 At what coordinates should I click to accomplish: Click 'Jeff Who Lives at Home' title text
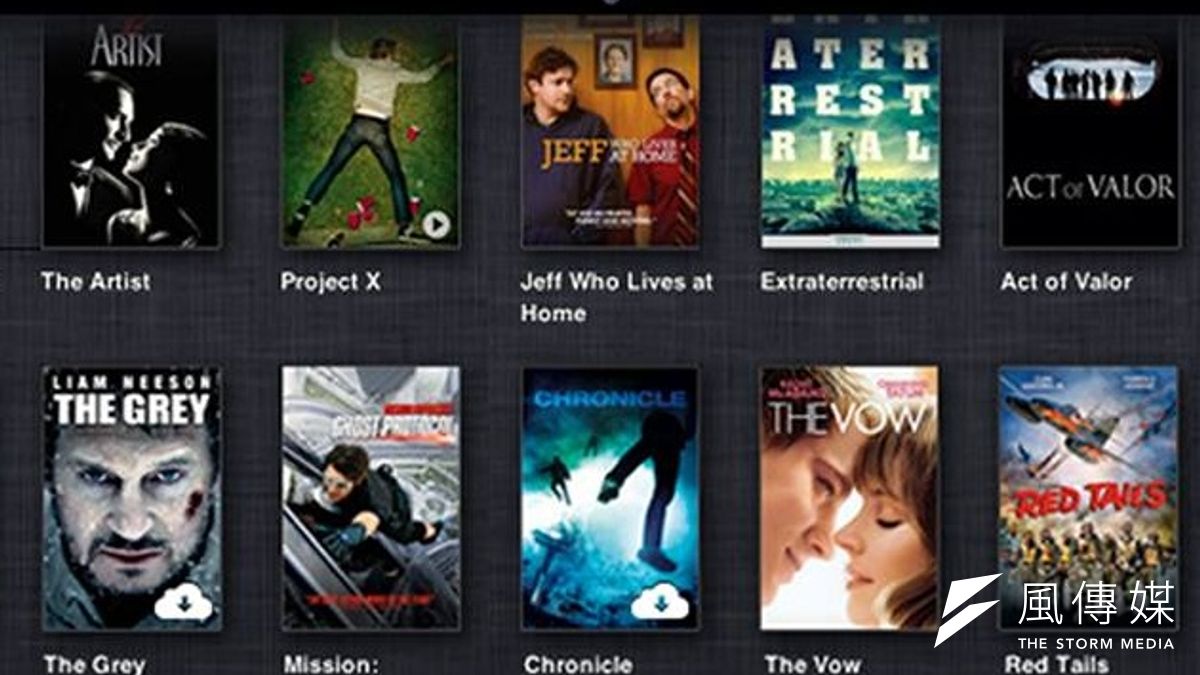(617, 297)
